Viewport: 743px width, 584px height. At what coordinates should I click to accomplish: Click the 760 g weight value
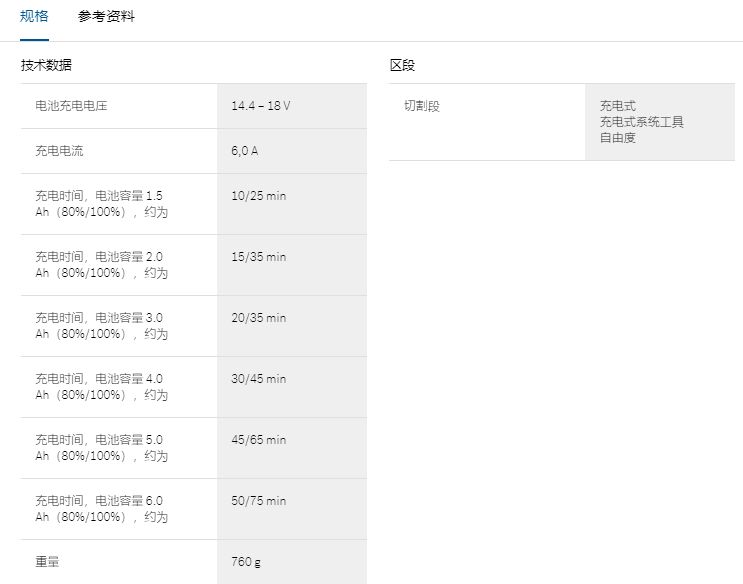(x=246, y=562)
